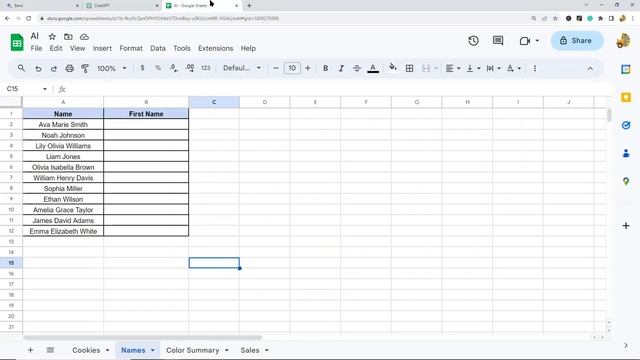Image resolution: width=640 pixels, height=360 pixels.
Task: Open the font family dropdown
Action: 242,68
